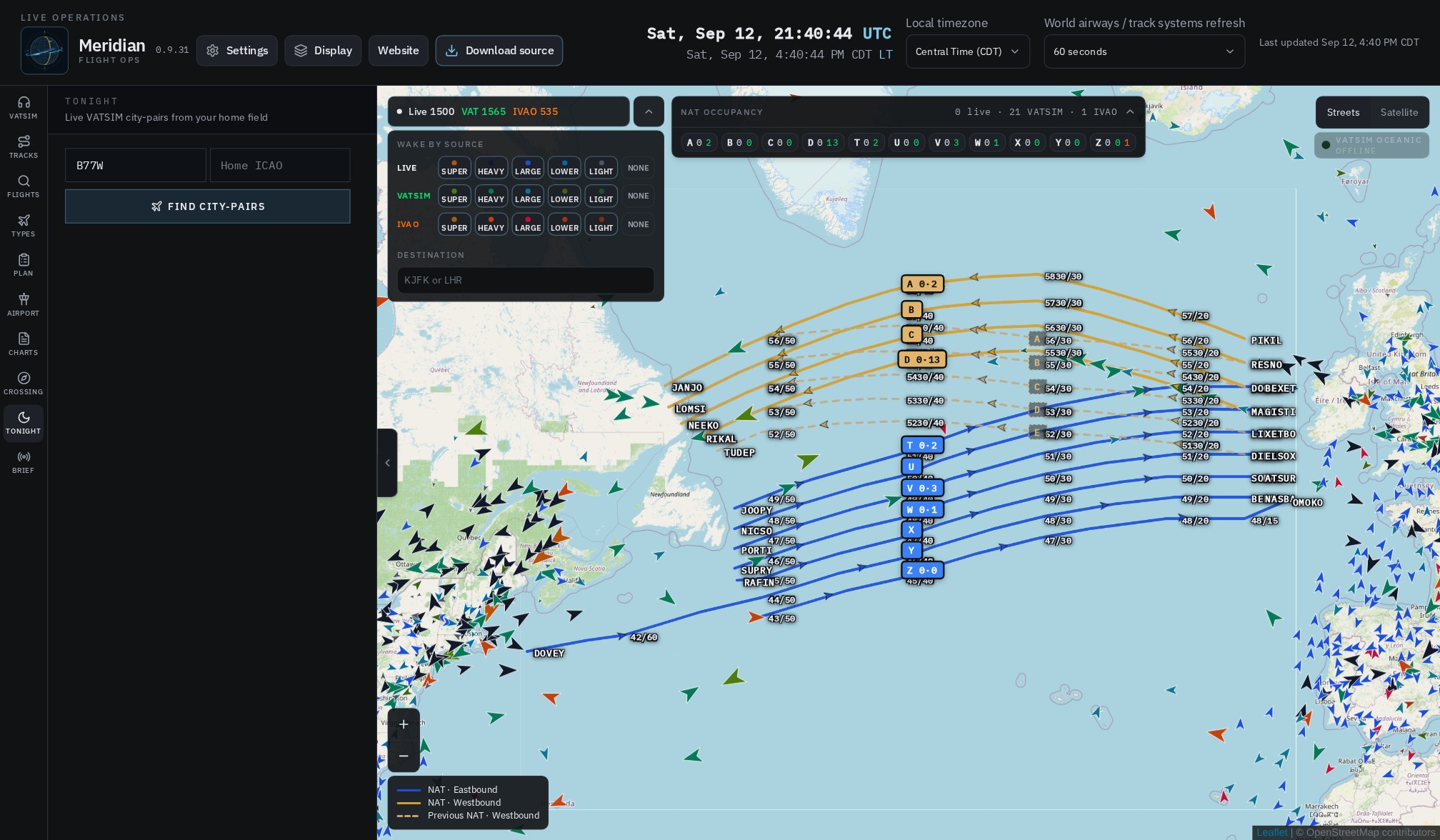Open the aircraft Types section
The width and height of the screenshot is (1440, 840).
point(23,225)
